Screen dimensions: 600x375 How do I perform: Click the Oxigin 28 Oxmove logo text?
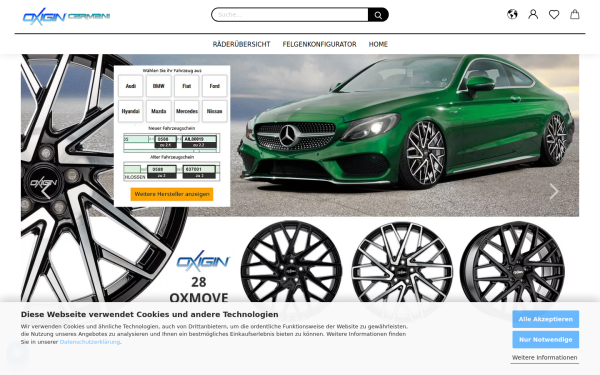tap(200, 277)
